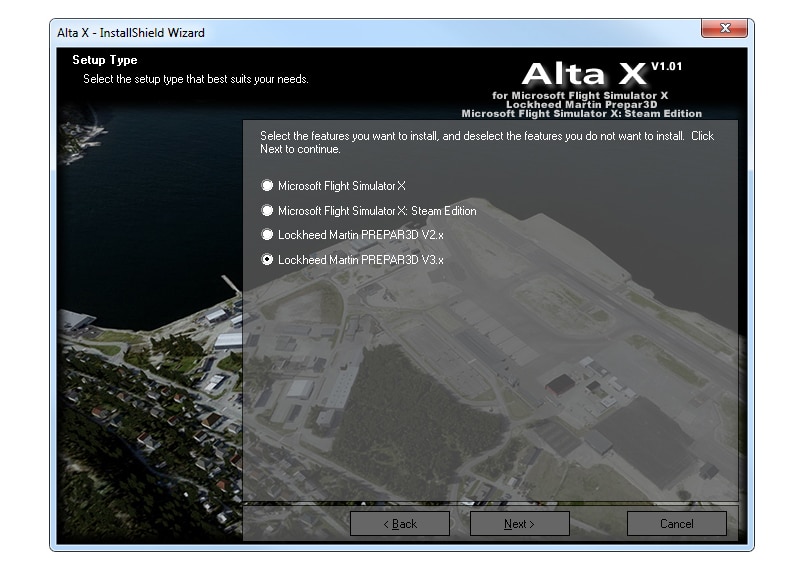Pick Lockheed Martin PREPAR3D V2.x option
The width and height of the screenshot is (802, 572).
(x=267, y=235)
